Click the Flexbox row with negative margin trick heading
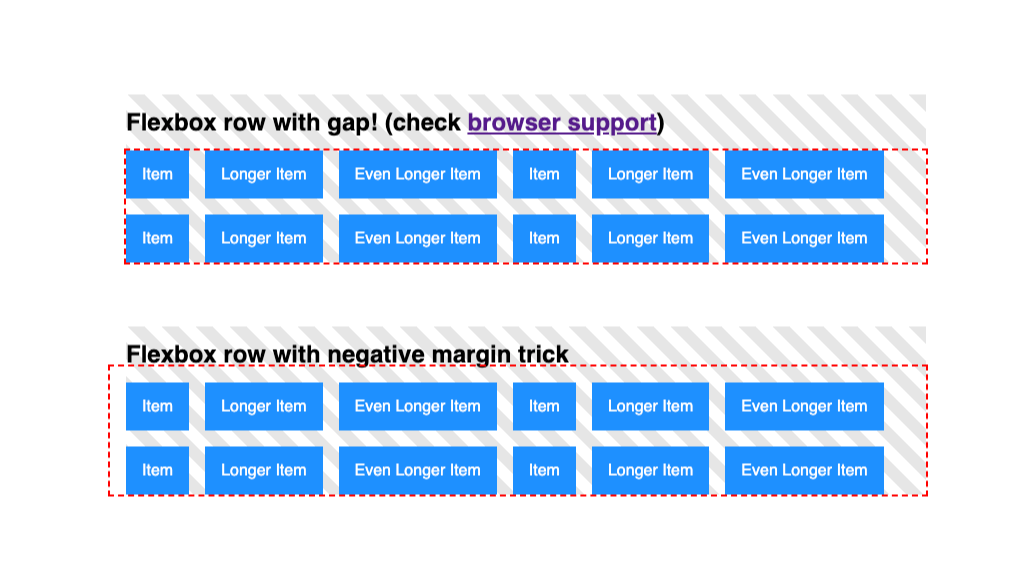1031x580 pixels. coord(347,354)
